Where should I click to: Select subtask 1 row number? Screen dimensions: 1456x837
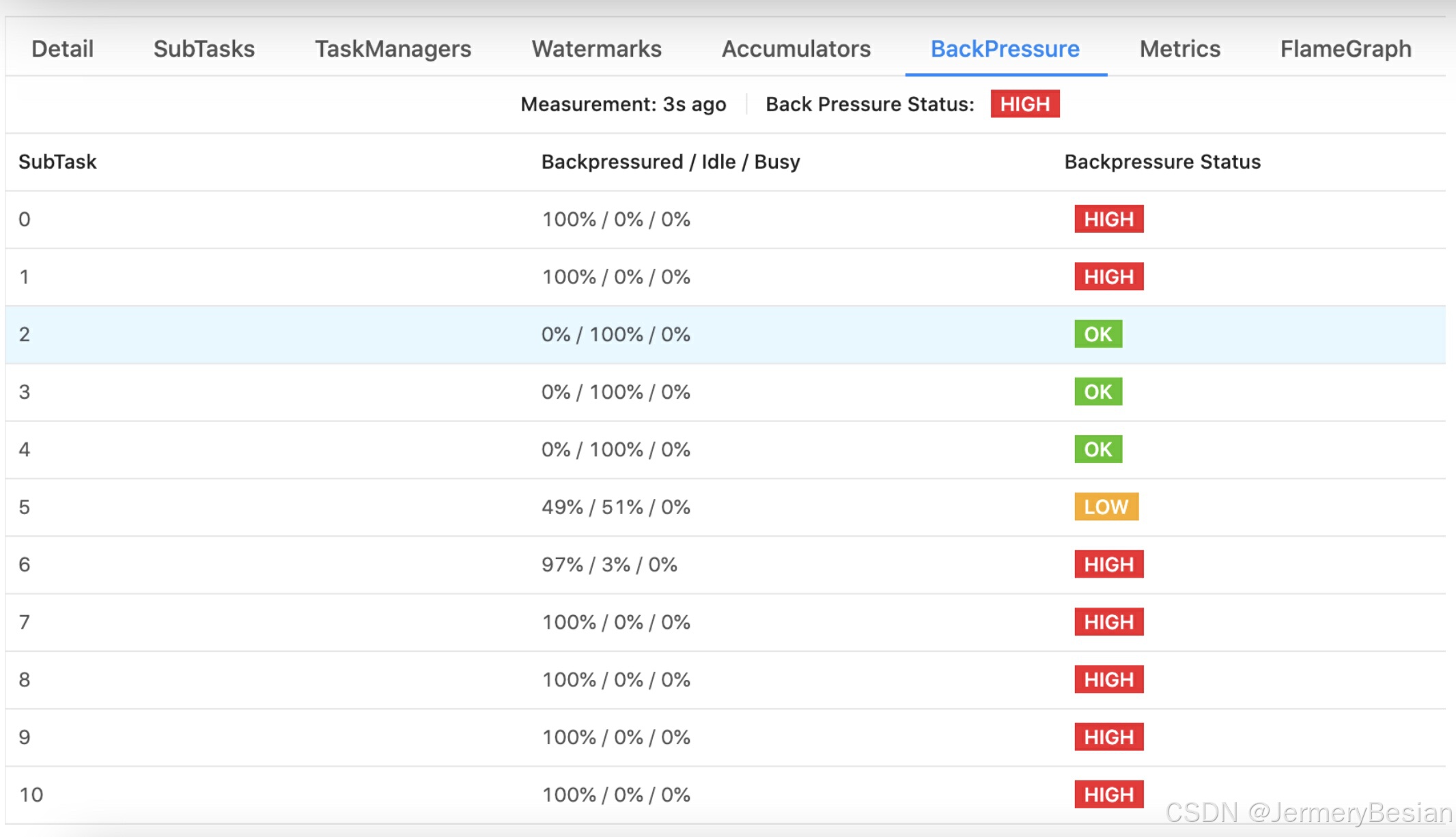tap(25, 276)
